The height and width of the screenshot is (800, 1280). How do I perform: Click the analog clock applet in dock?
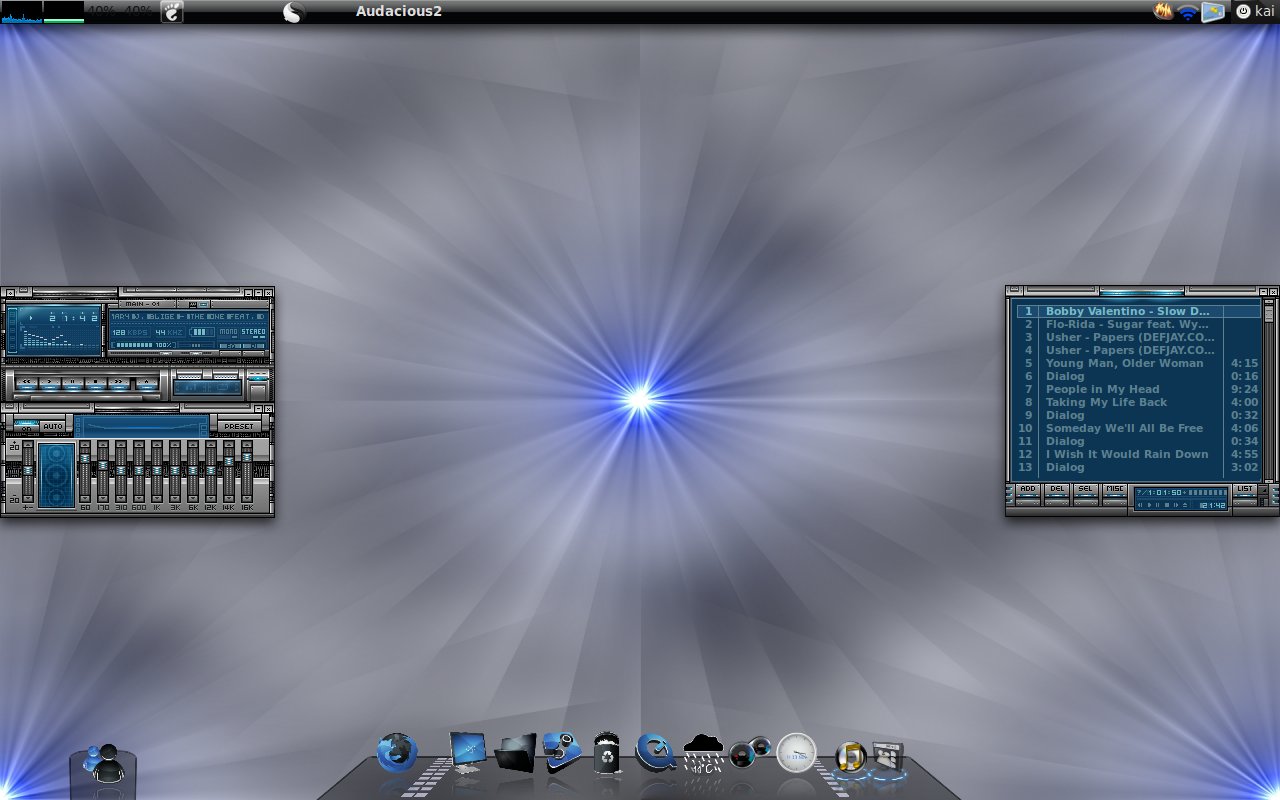(796, 752)
